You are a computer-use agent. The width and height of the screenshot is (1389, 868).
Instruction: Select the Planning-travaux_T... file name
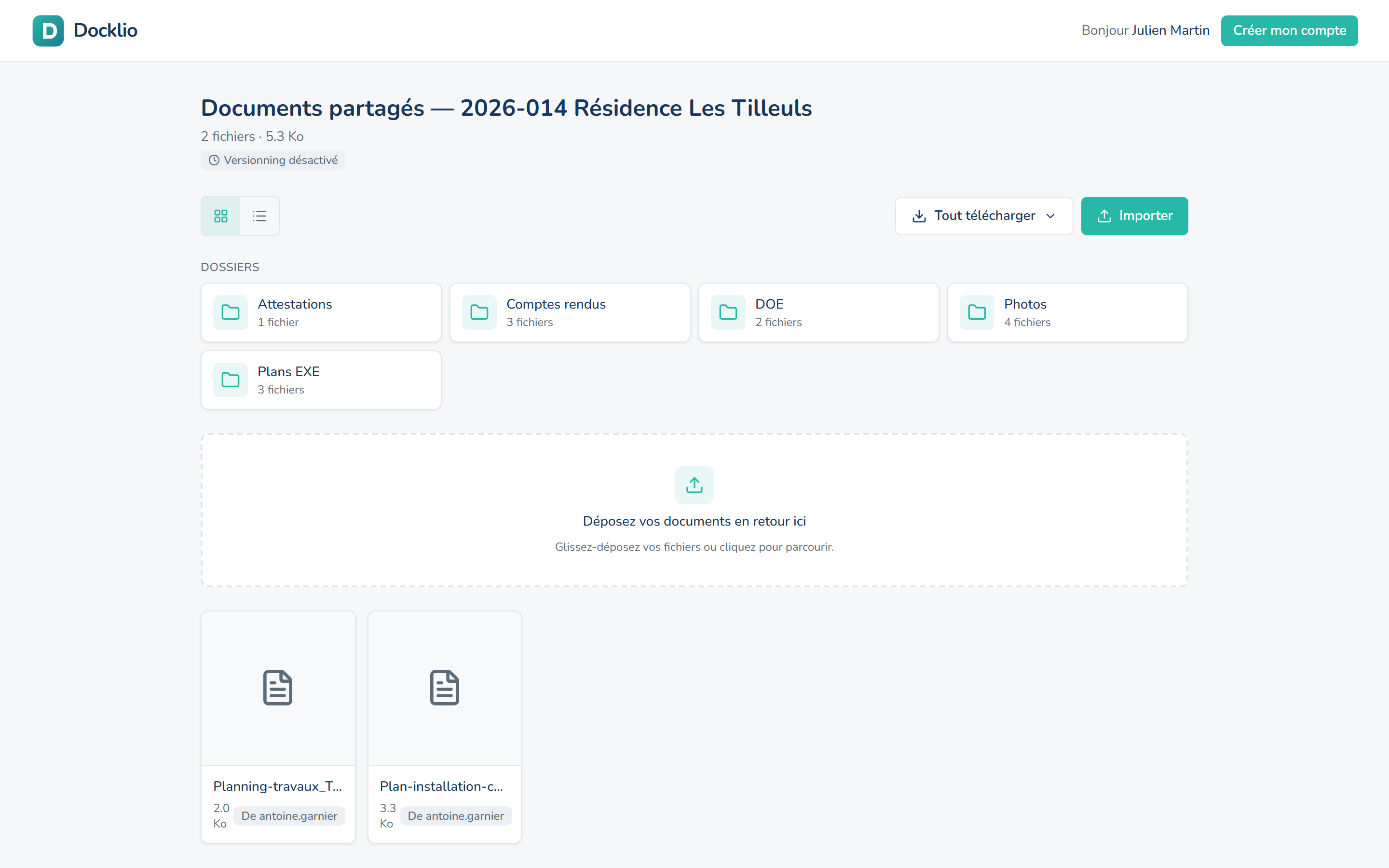tap(278, 787)
